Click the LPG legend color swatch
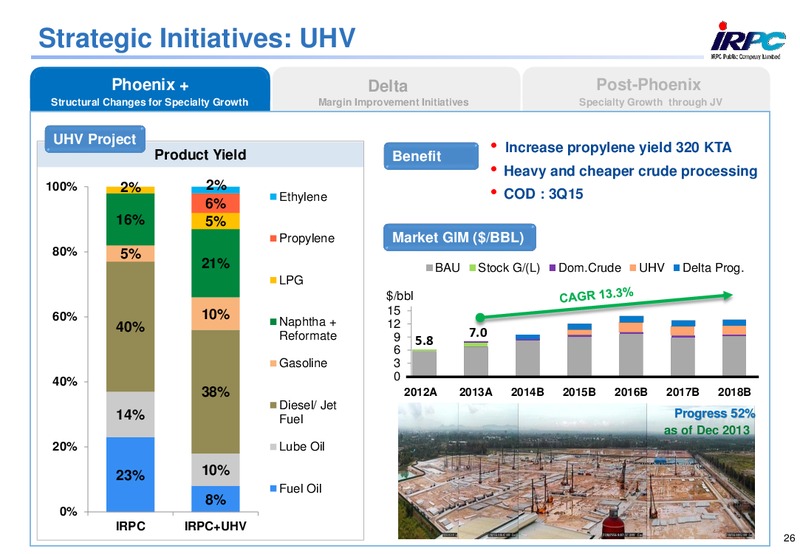 click(x=273, y=280)
